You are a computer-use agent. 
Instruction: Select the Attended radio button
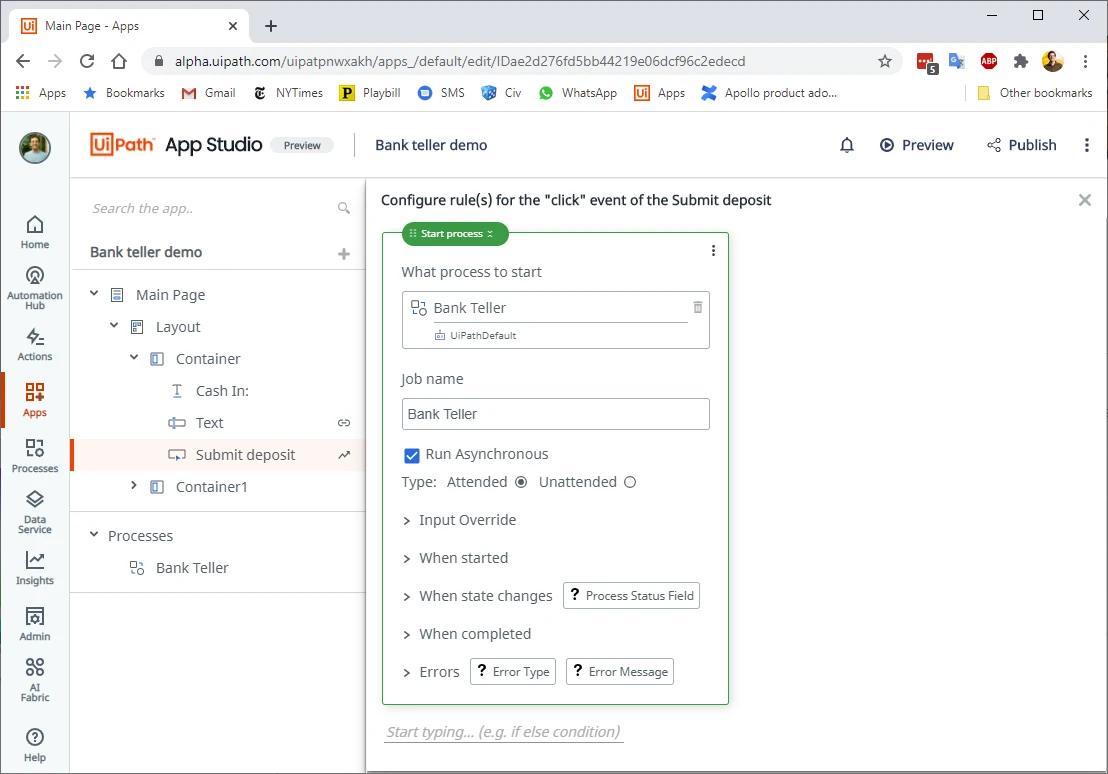(x=521, y=482)
